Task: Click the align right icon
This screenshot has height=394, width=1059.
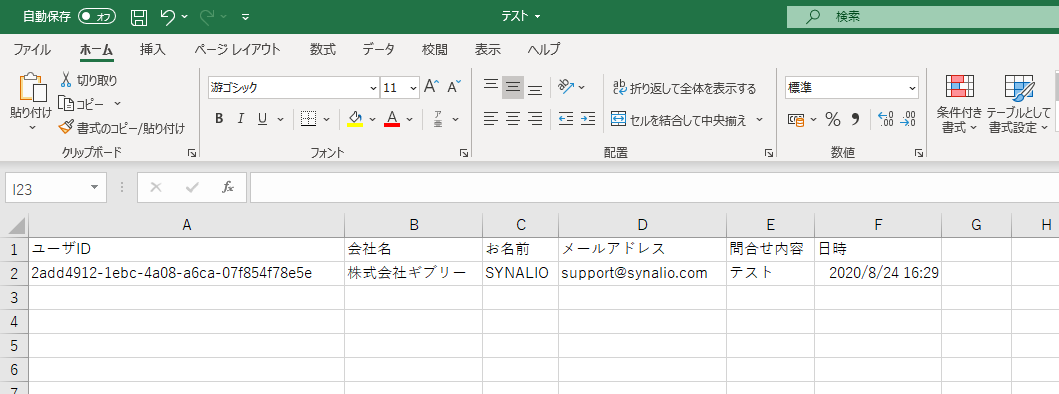Action: pyautogui.click(x=535, y=120)
